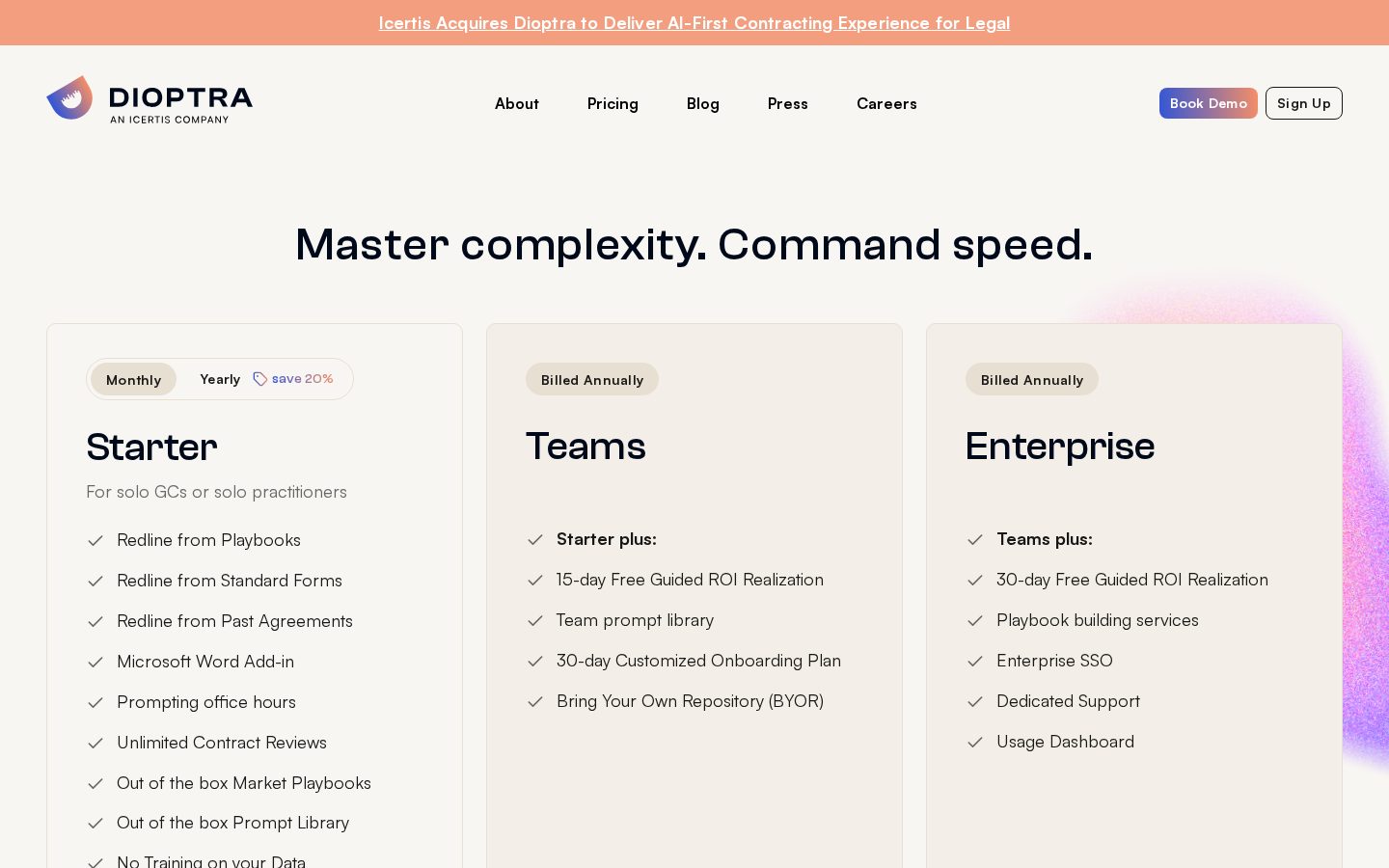Click the "30-day Free Guided ROI Realization" text
Viewport: 1389px width, 868px height.
[x=1132, y=580]
